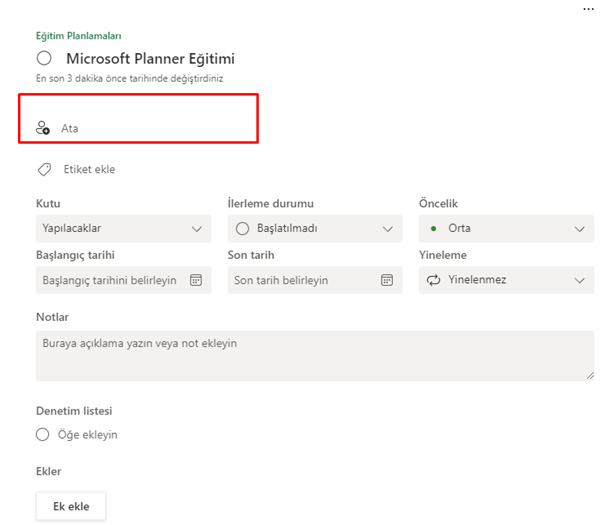Screen dimensions: 605x525
Task: Click the assign person icon next to Ata
Action: click(x=42, y=128)
